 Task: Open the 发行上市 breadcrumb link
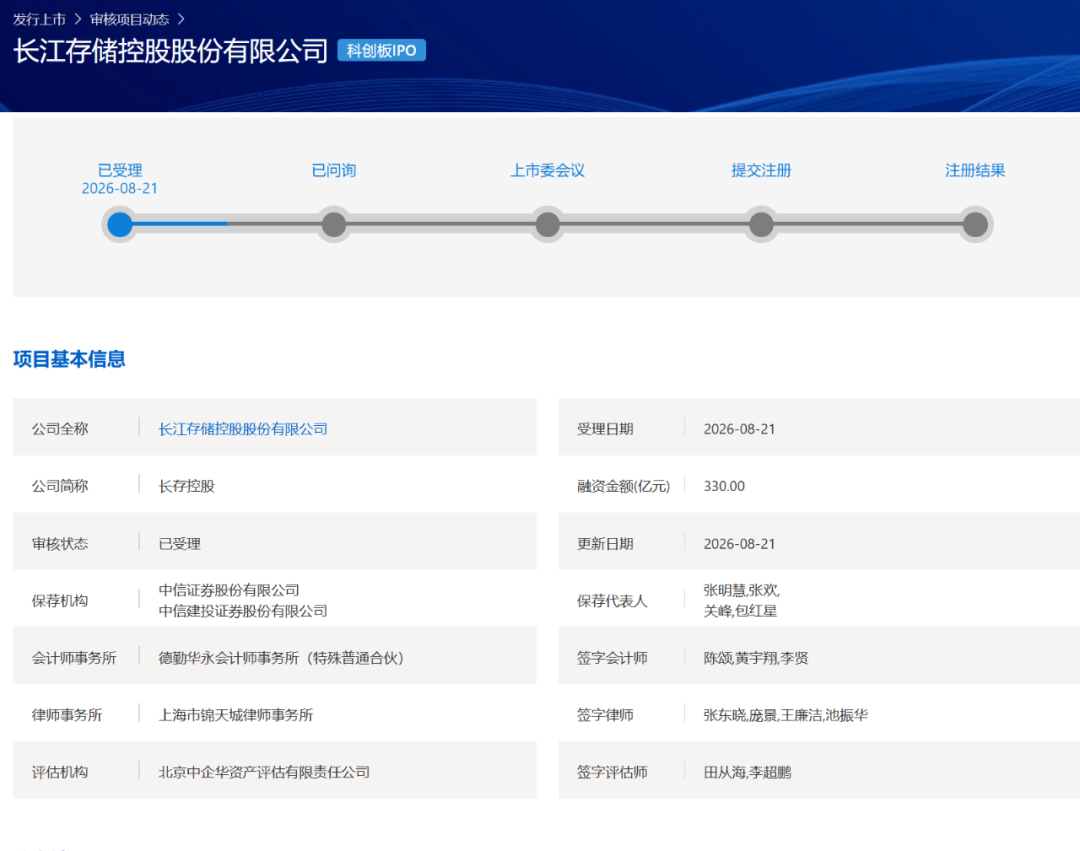(x=39, y=19)
